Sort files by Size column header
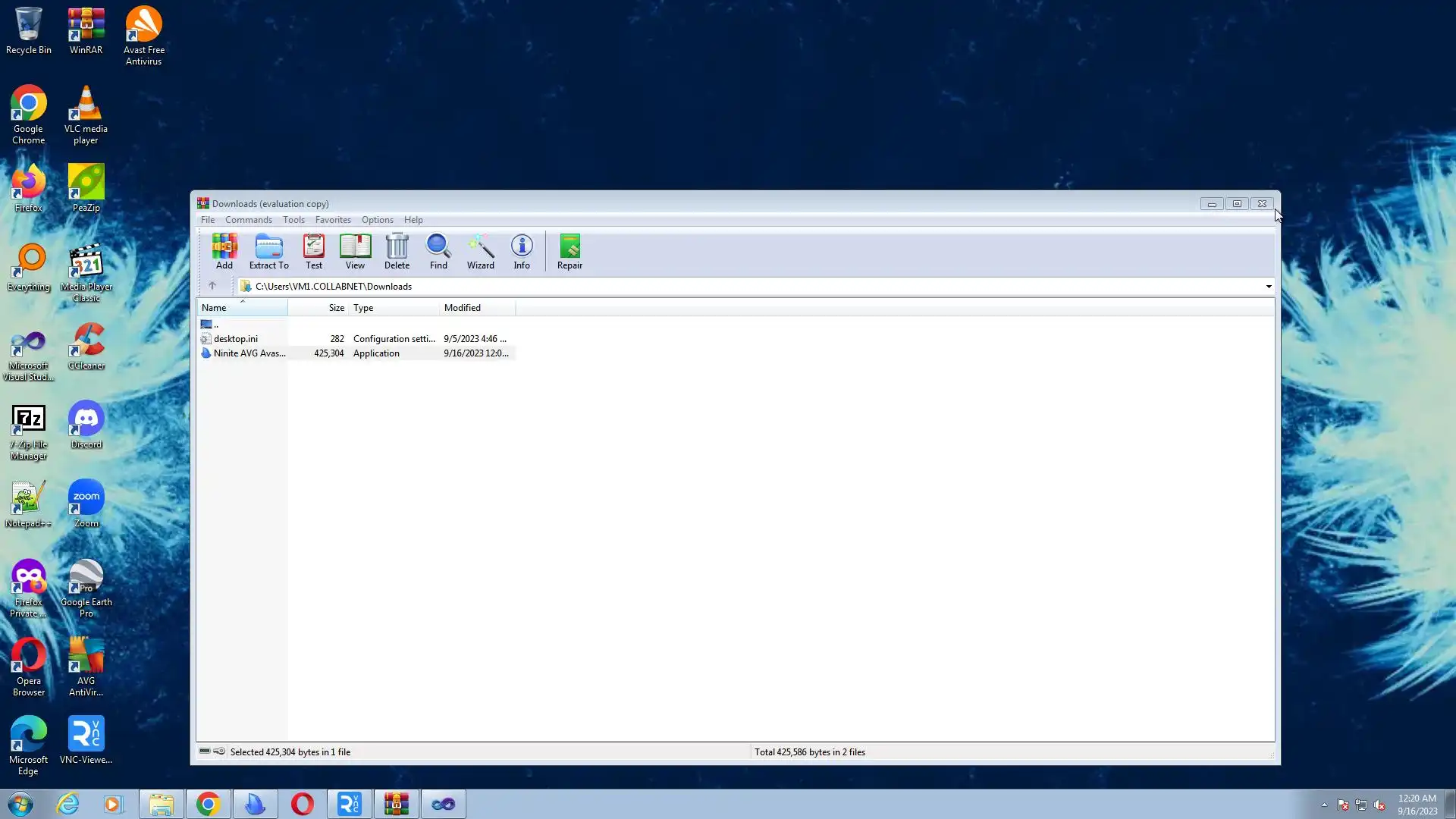Screen dimensions: 1456x819 point(336,308)
